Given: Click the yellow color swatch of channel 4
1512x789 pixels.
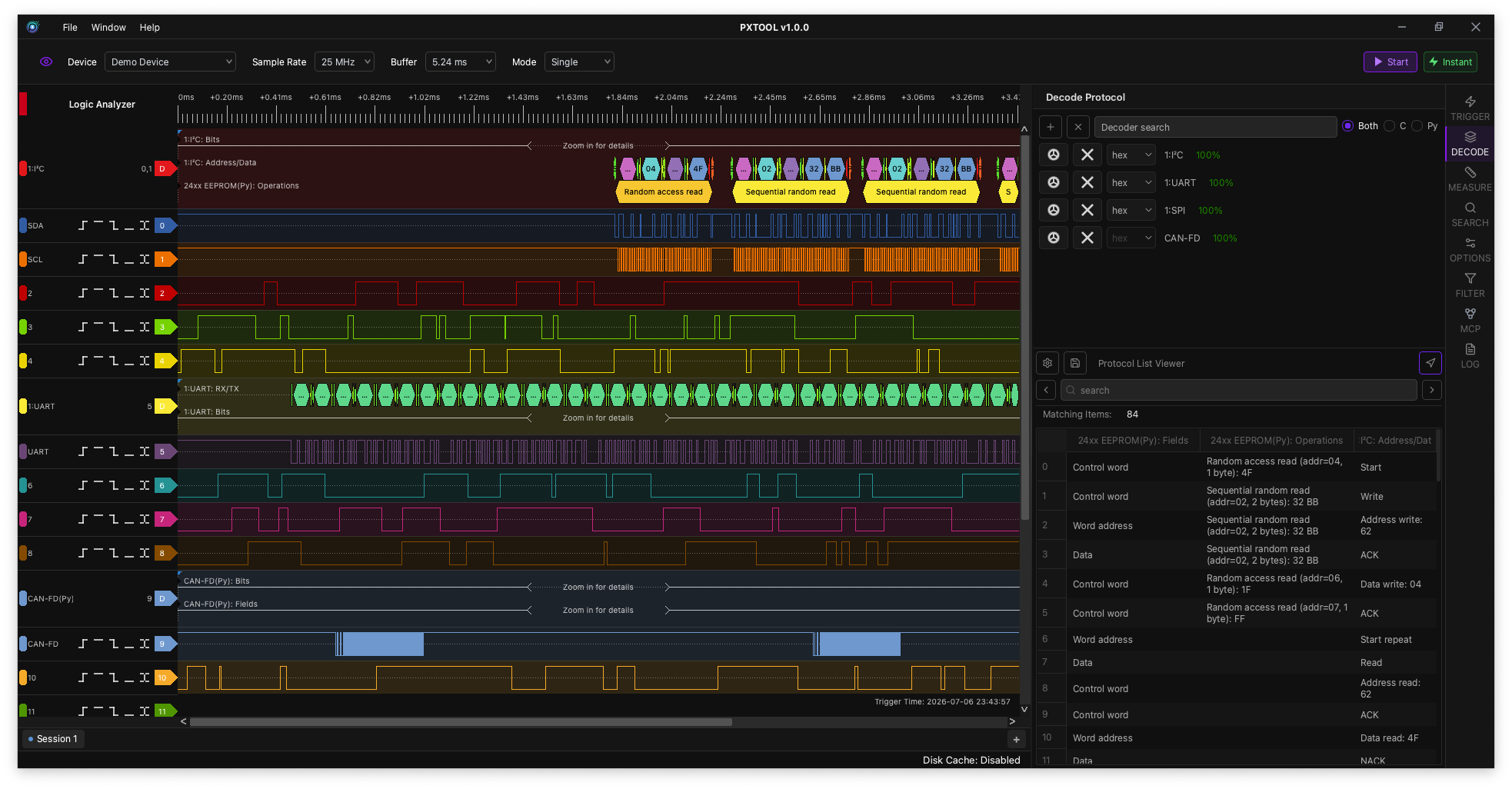Looking at the screenshot, I should point(23,361).
